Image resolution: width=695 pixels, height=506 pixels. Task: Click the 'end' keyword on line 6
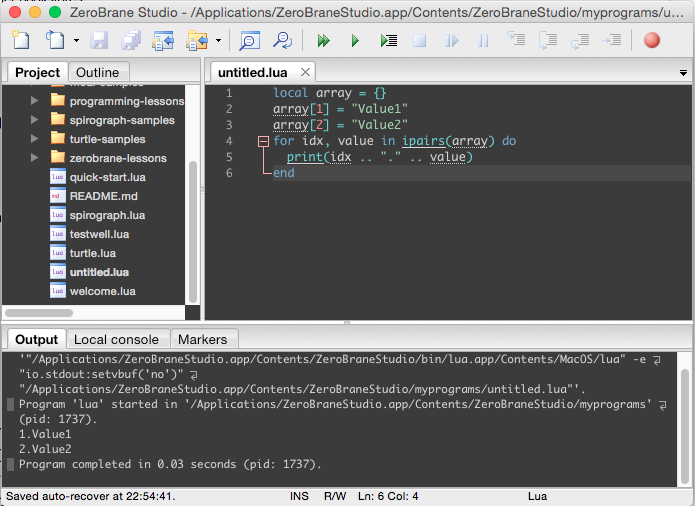pyautogui.click(x=284, y=173)
